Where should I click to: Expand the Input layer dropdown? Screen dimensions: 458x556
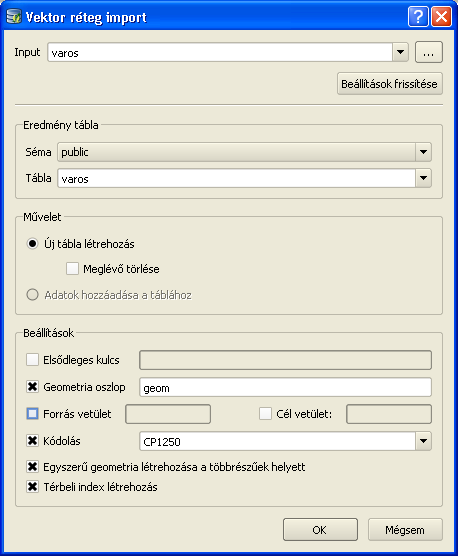[x=401, y=52]
